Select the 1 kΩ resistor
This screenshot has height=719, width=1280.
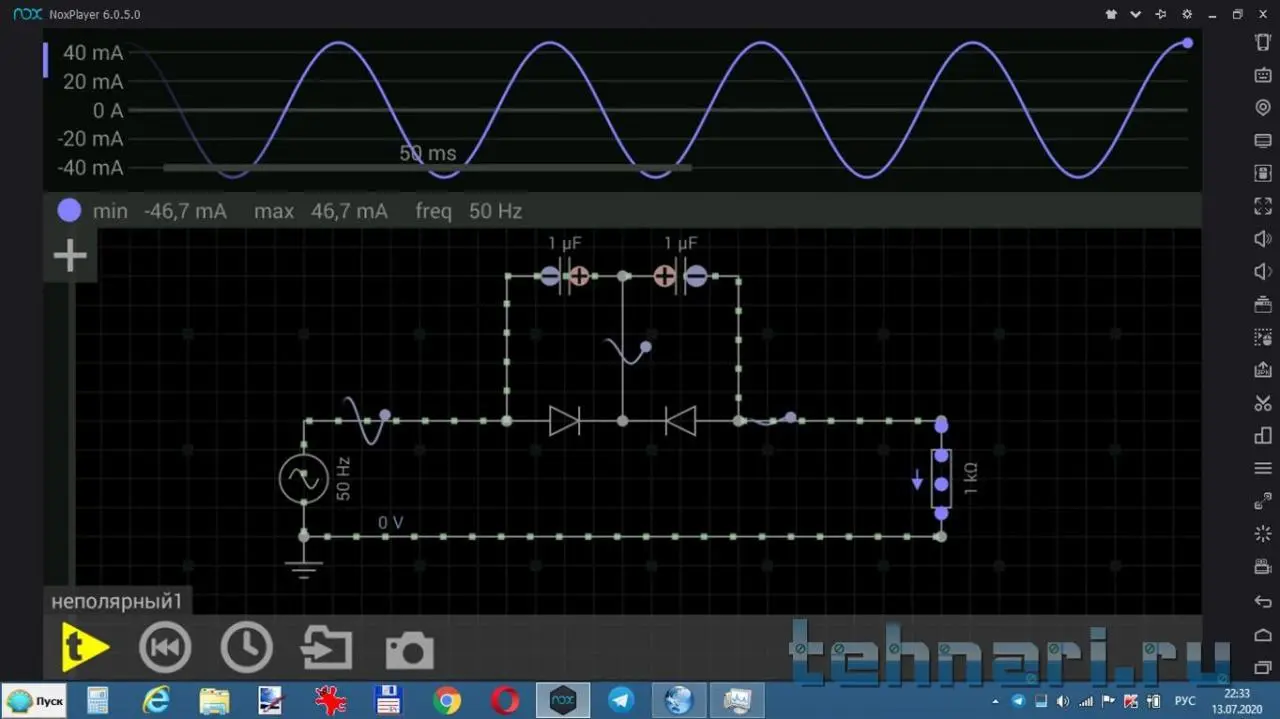(x=941, y=479)
